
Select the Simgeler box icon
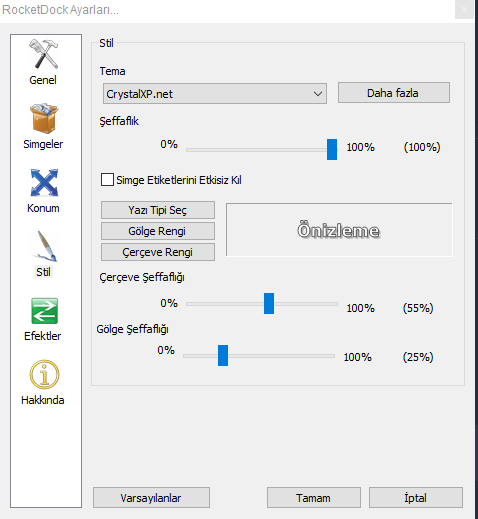tap(44, 118)
